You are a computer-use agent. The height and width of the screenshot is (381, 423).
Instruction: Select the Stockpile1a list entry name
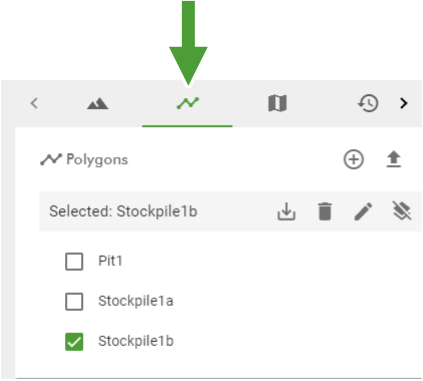click(x=136, y=301)
